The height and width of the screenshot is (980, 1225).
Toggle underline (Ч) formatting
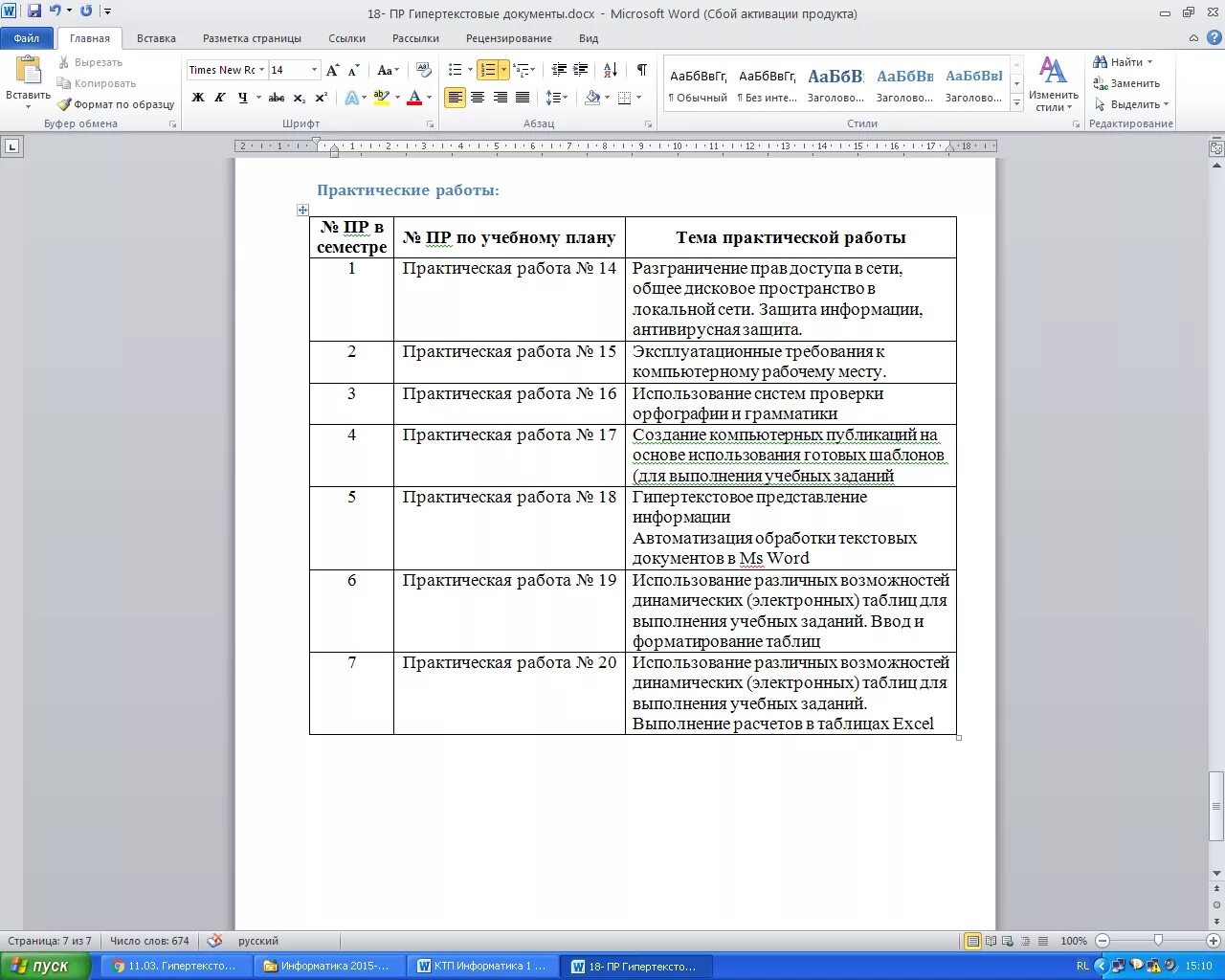click(x=243, y=98)
